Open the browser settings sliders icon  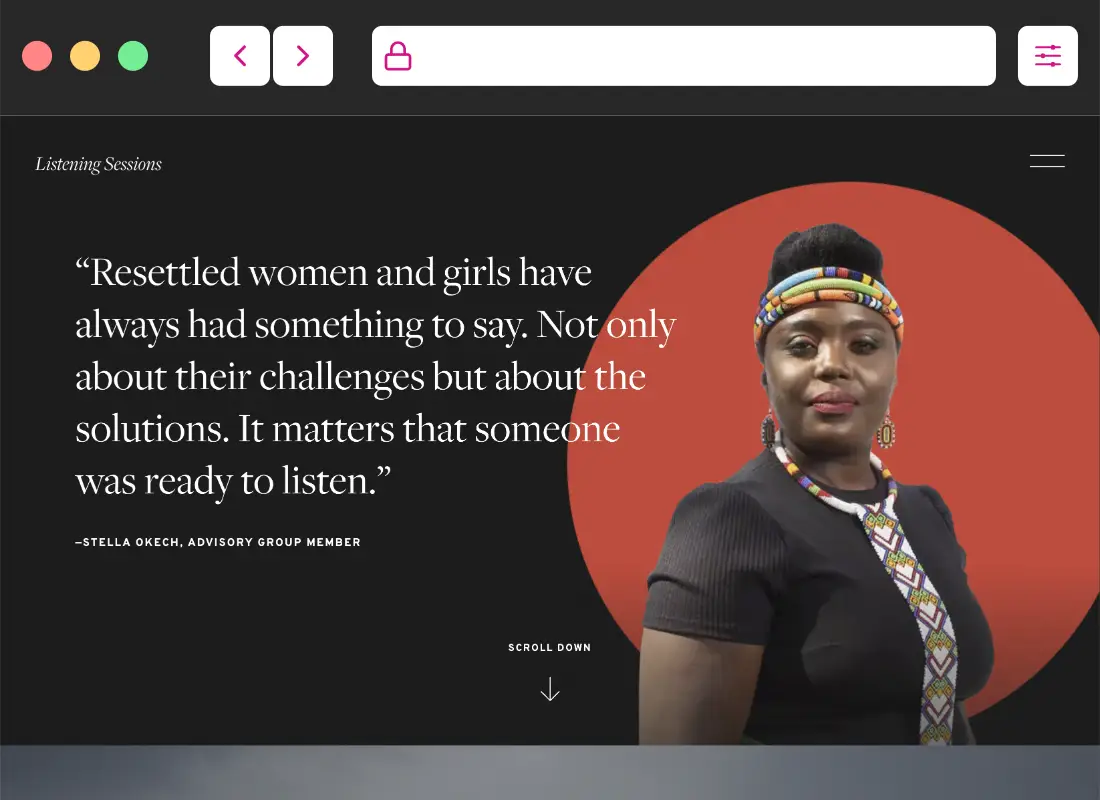pos(1047,56)
